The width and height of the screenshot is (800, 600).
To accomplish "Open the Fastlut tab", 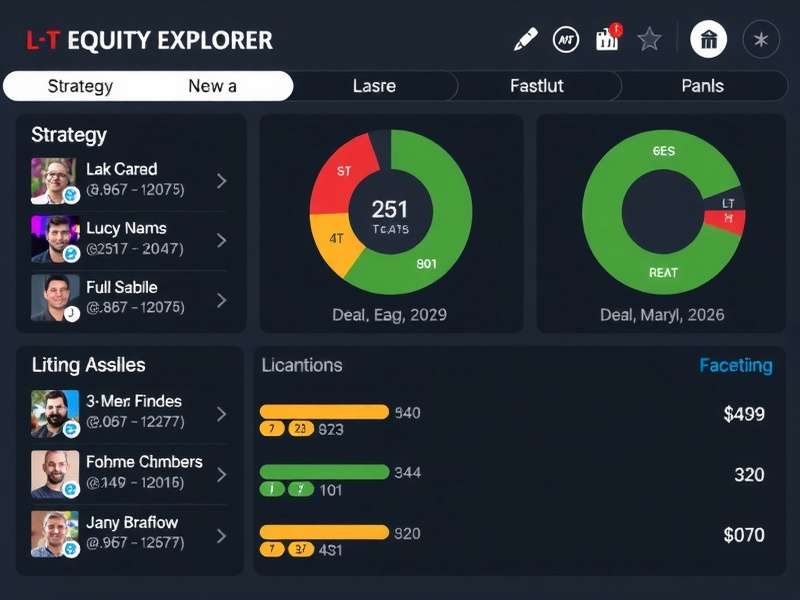I will point(536,86).
